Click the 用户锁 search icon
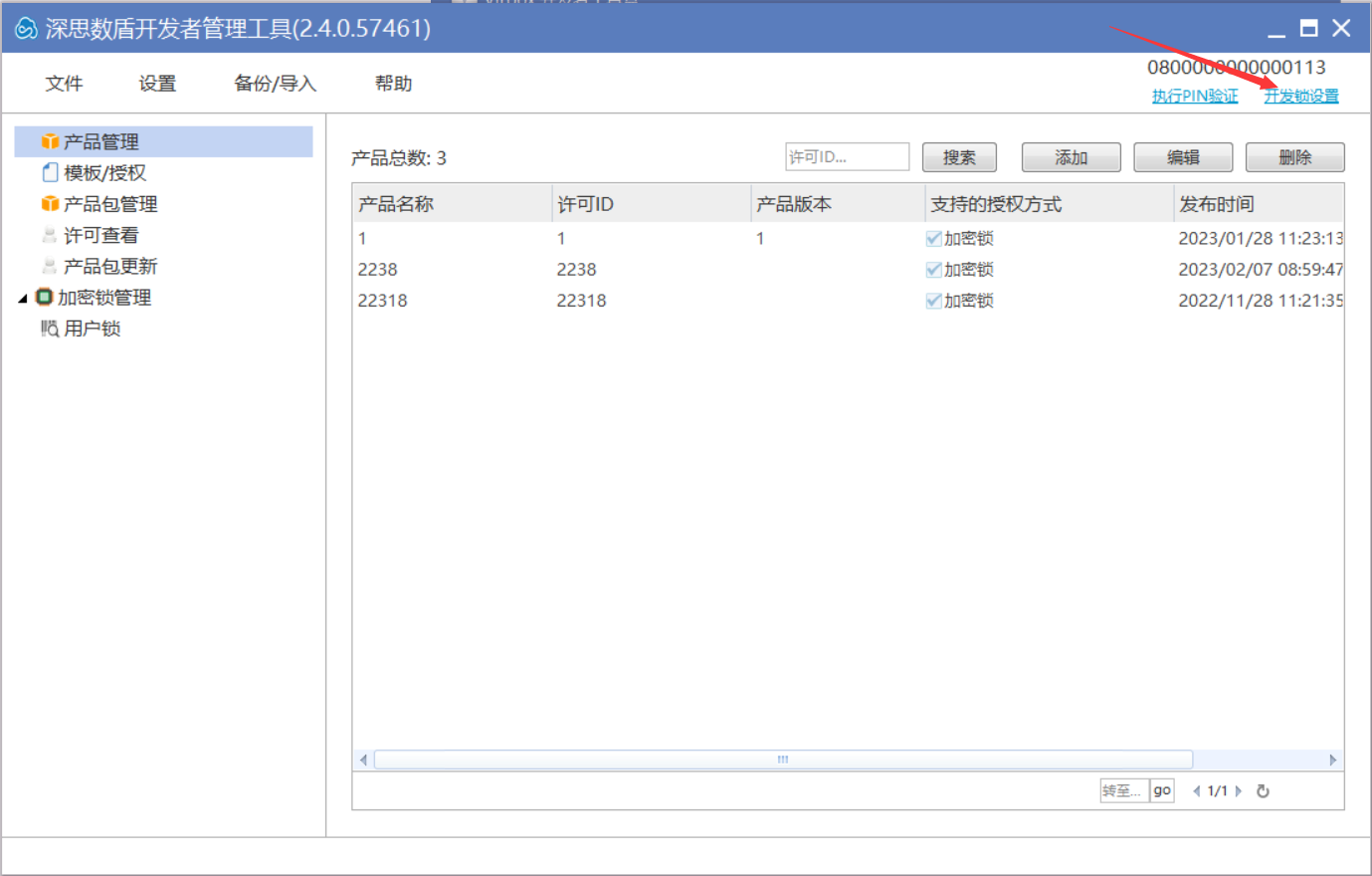Viewport: 1372px width, 876px height. (50, 328)
